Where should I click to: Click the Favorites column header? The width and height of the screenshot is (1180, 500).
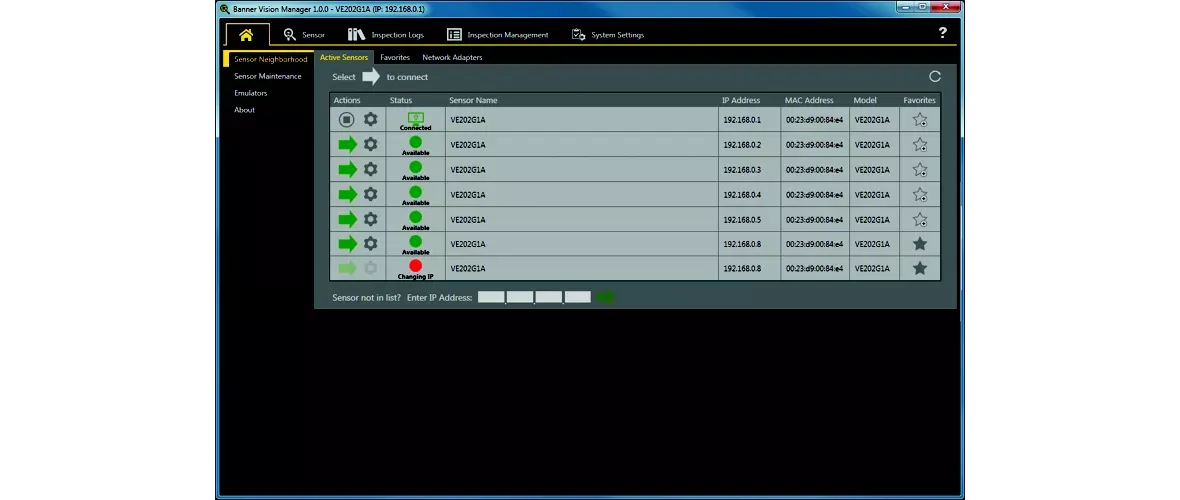(x=920, y=100)
